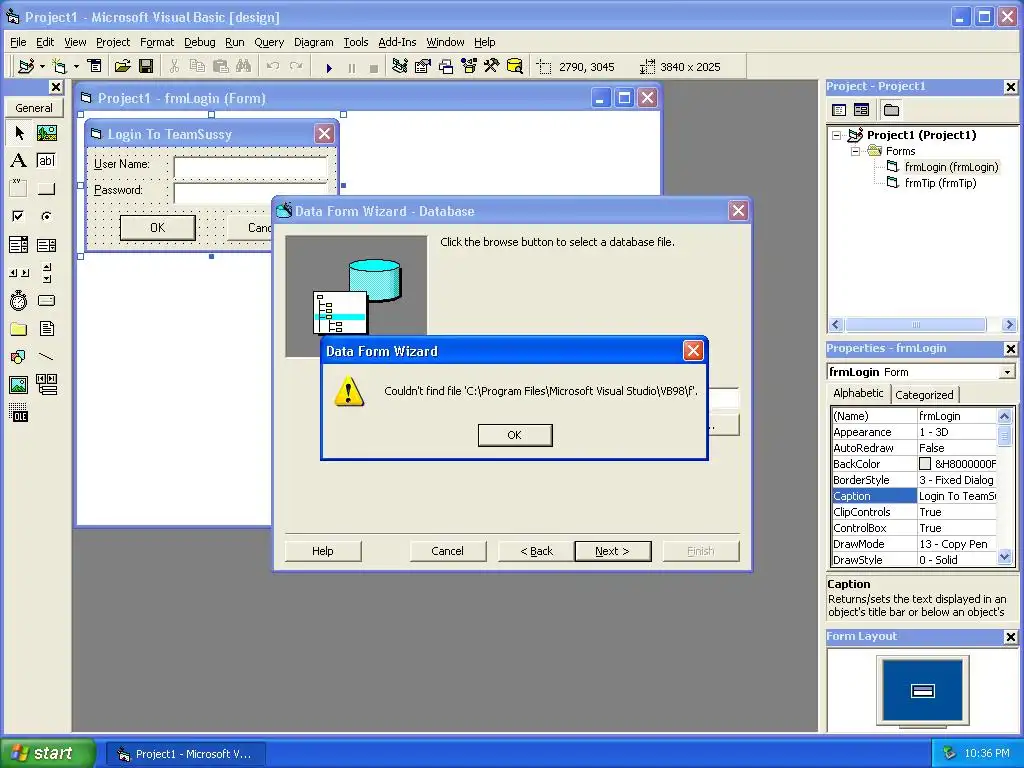
Task: Select the PictureBox control tool
Action: click(46, 133)
